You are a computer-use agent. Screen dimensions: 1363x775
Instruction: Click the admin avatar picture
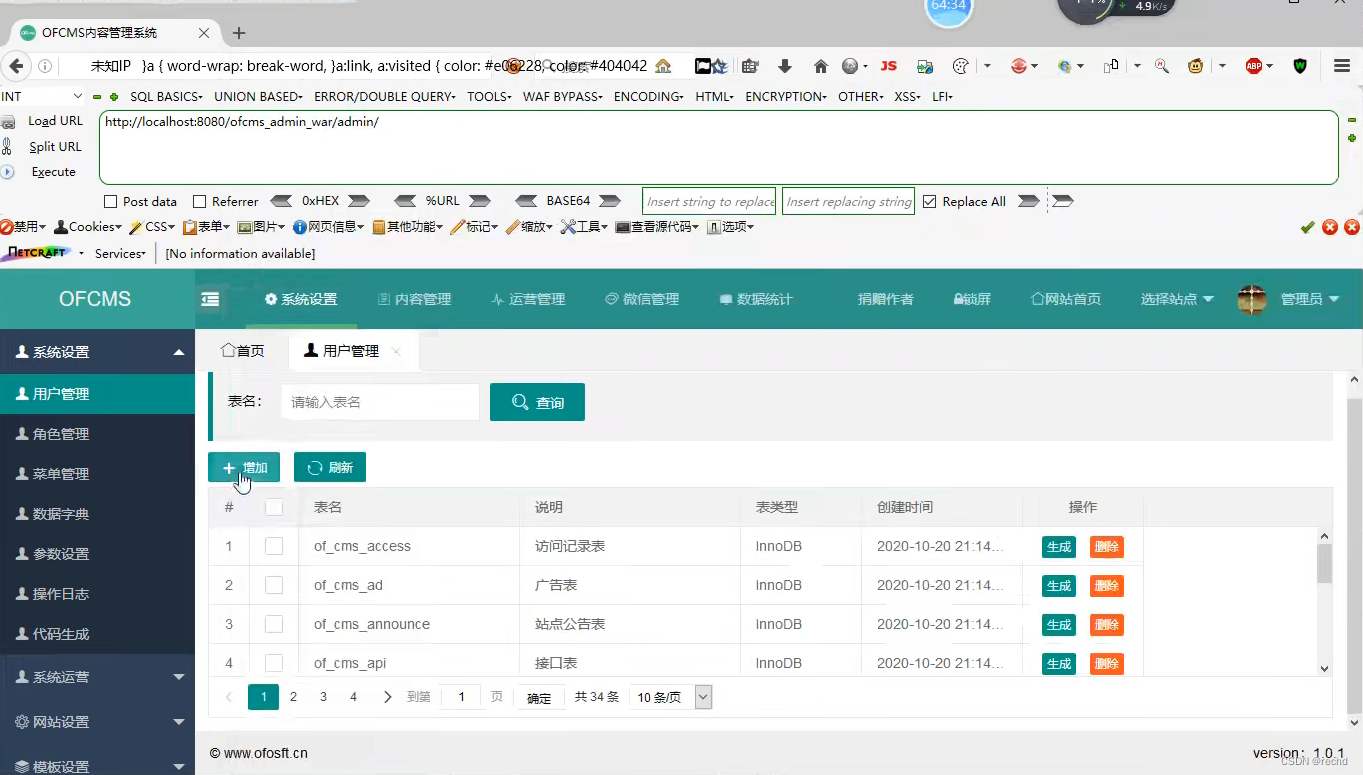click(x=1252, y=299)
